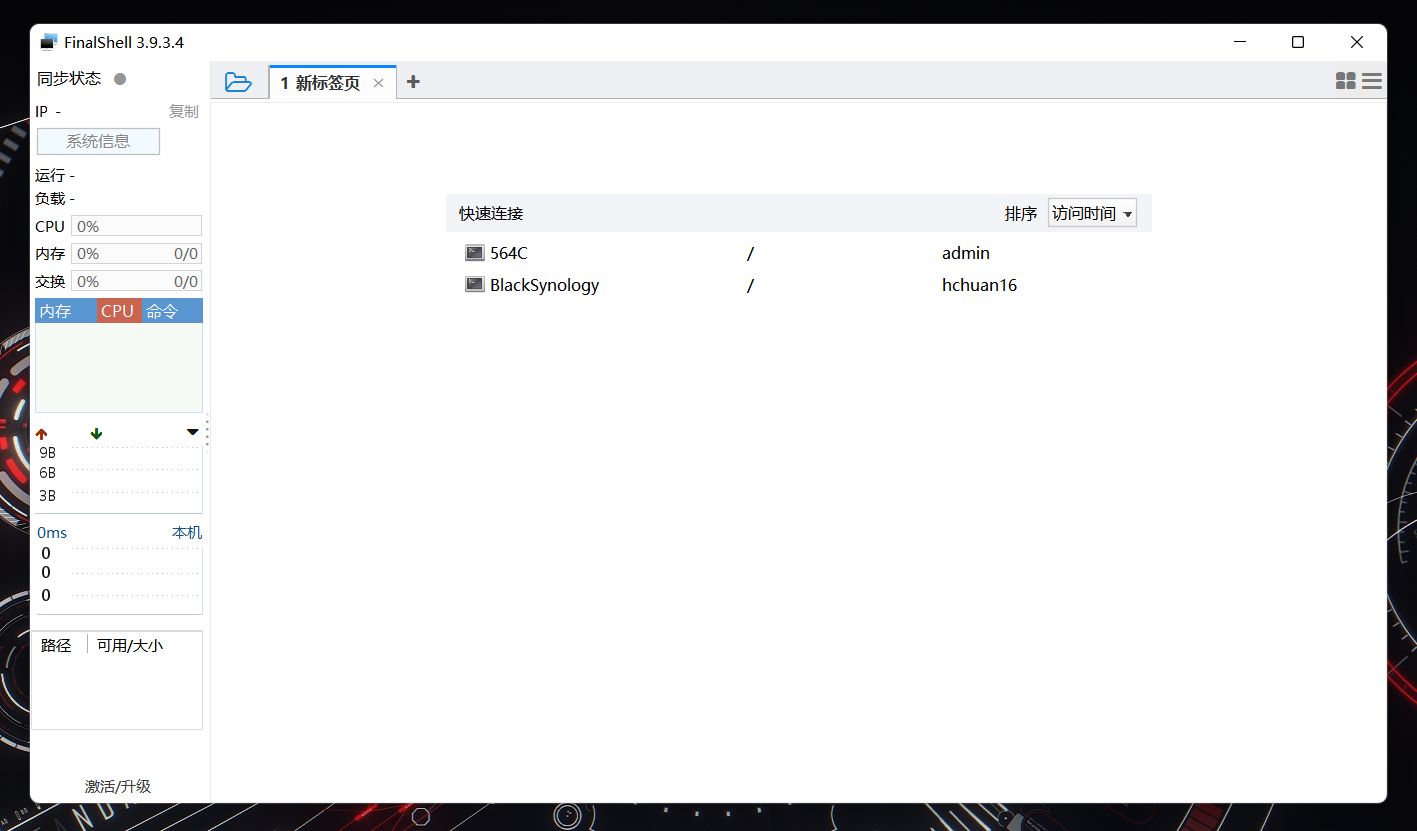Open the connection manager folder icon
Screen dimensions: 1417x831
[x=238, y=82]
